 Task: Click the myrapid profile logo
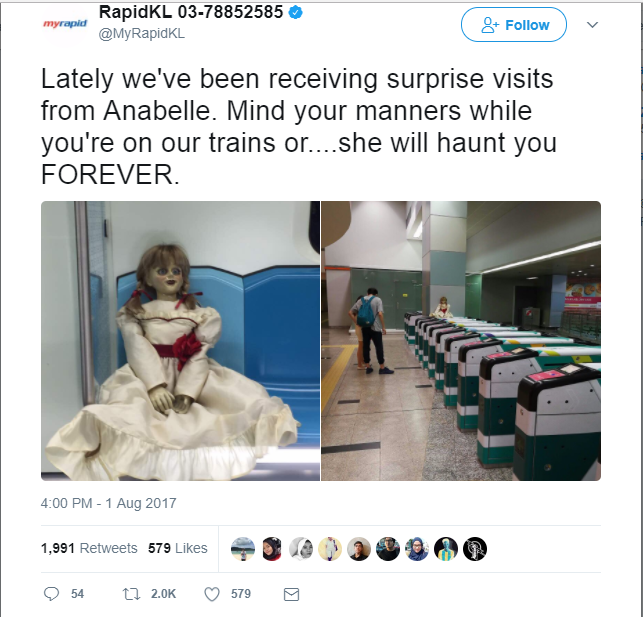[x=65, y=23]
